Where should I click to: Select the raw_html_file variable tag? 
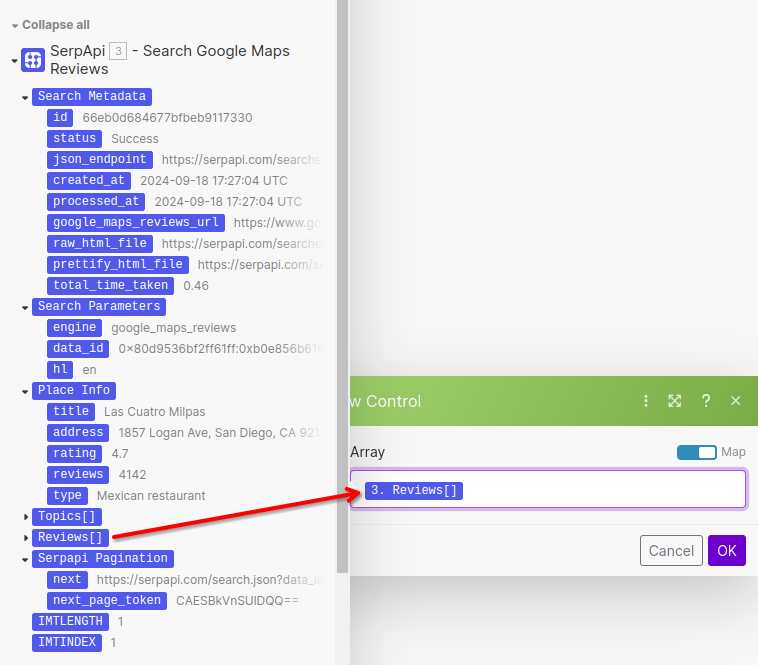coord(100,244)
